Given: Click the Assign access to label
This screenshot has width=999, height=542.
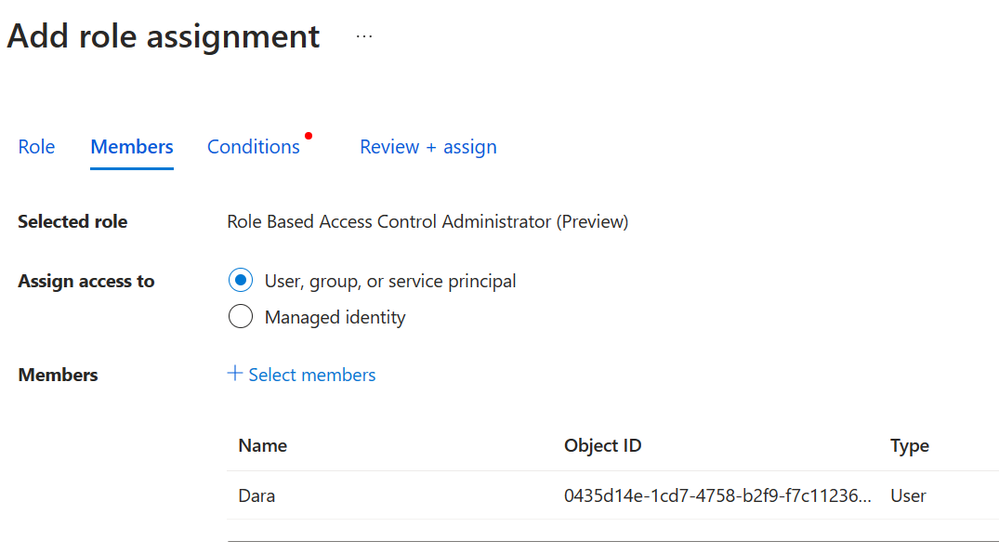Looking at the screenshot, I should pyautogui.click(x=86, y=282).
